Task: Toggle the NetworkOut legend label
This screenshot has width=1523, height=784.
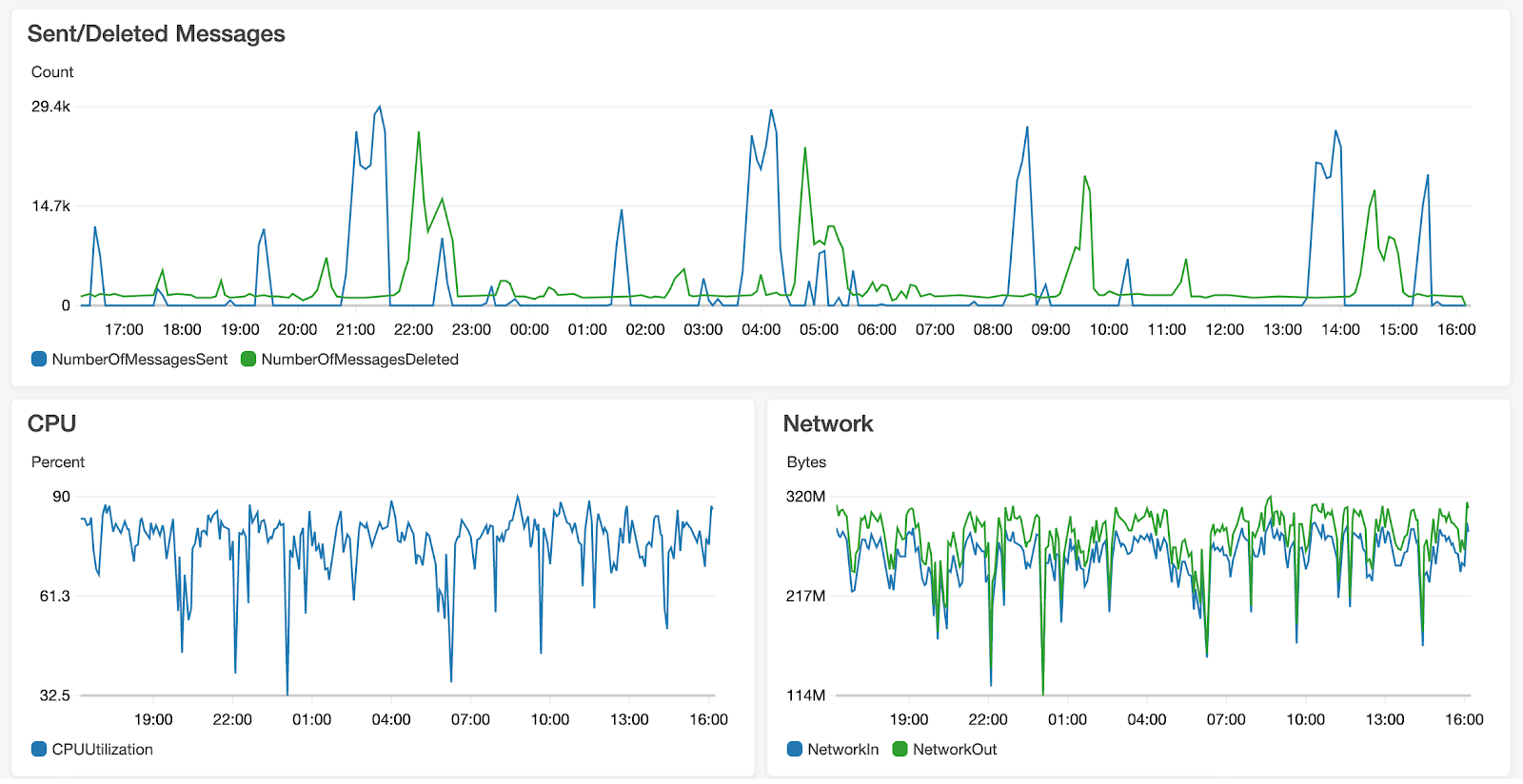Action: [955, 750]
